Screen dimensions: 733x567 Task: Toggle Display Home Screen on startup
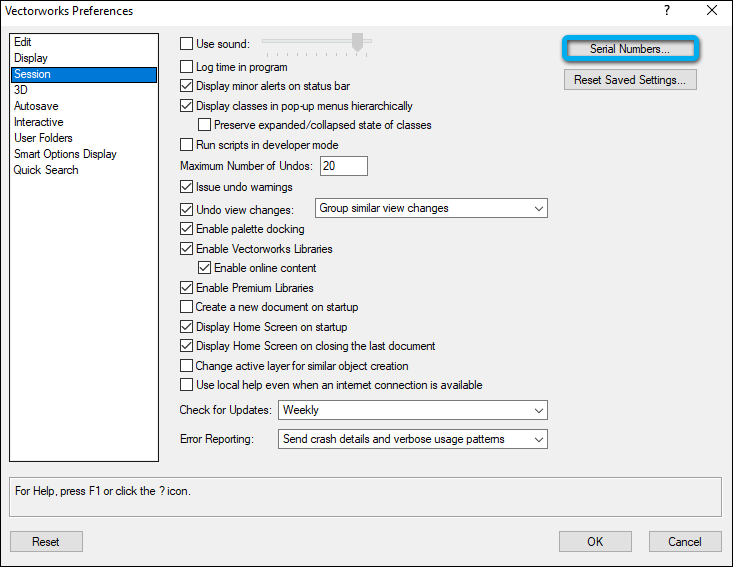coord(187,327)
